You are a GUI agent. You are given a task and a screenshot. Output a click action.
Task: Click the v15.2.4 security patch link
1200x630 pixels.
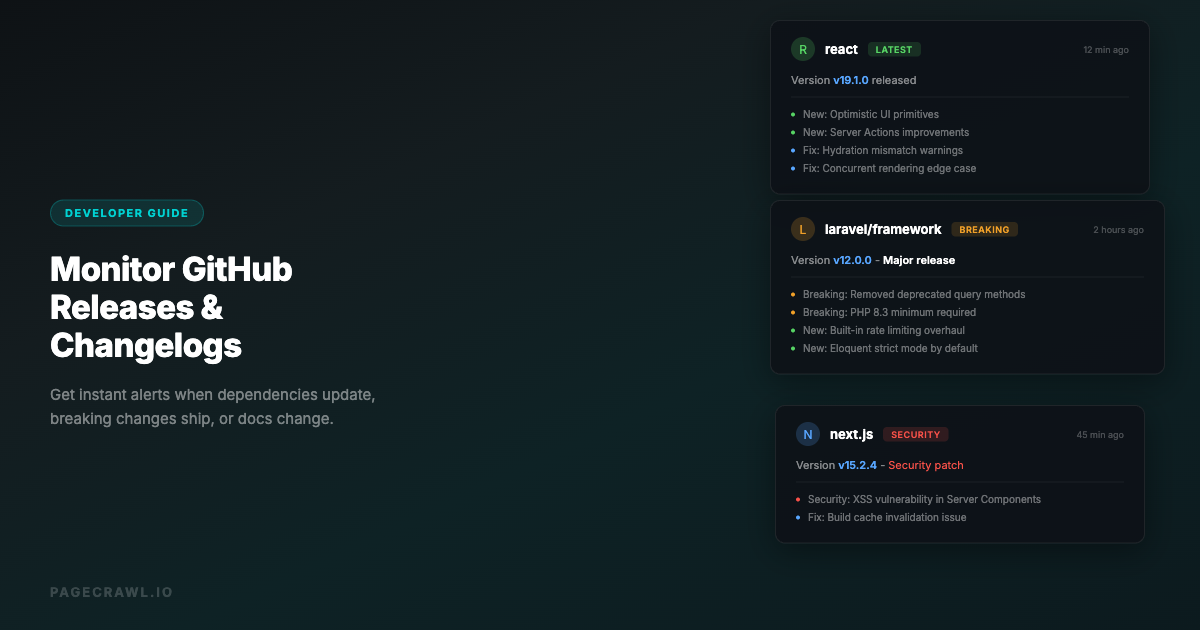(x=857, y=465)
